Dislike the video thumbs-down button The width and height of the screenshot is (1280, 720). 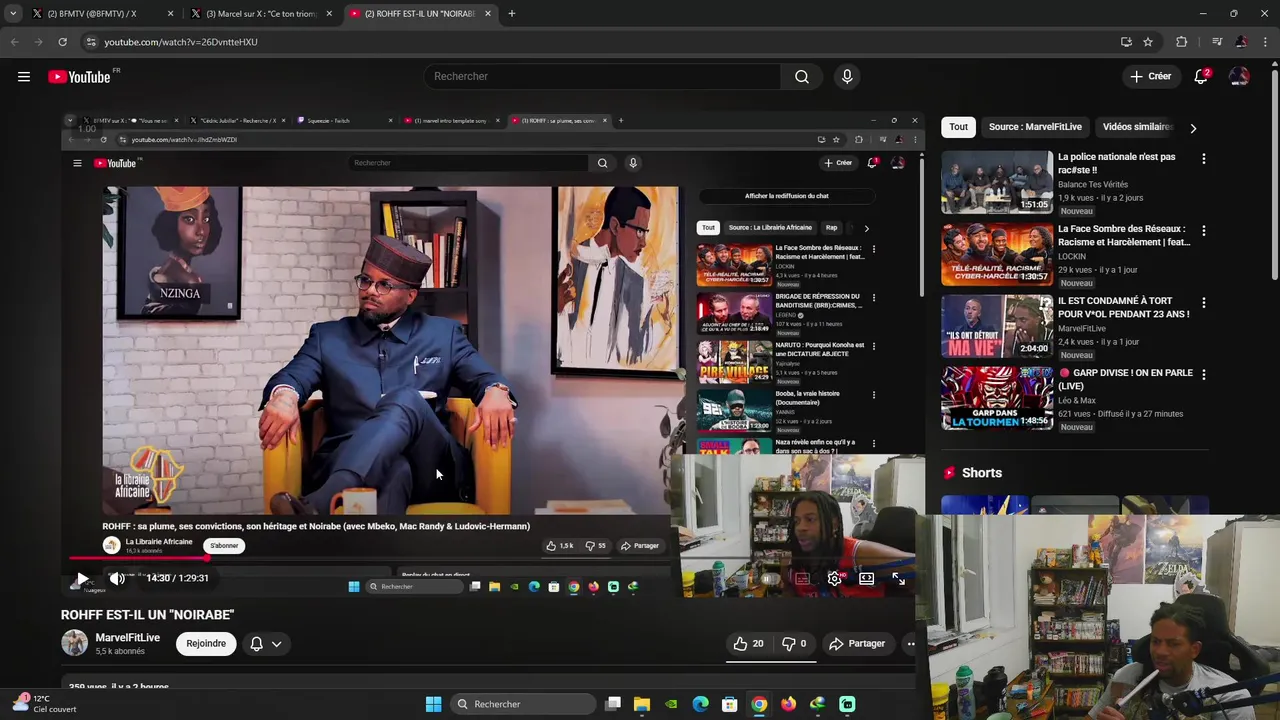[794, 644]
